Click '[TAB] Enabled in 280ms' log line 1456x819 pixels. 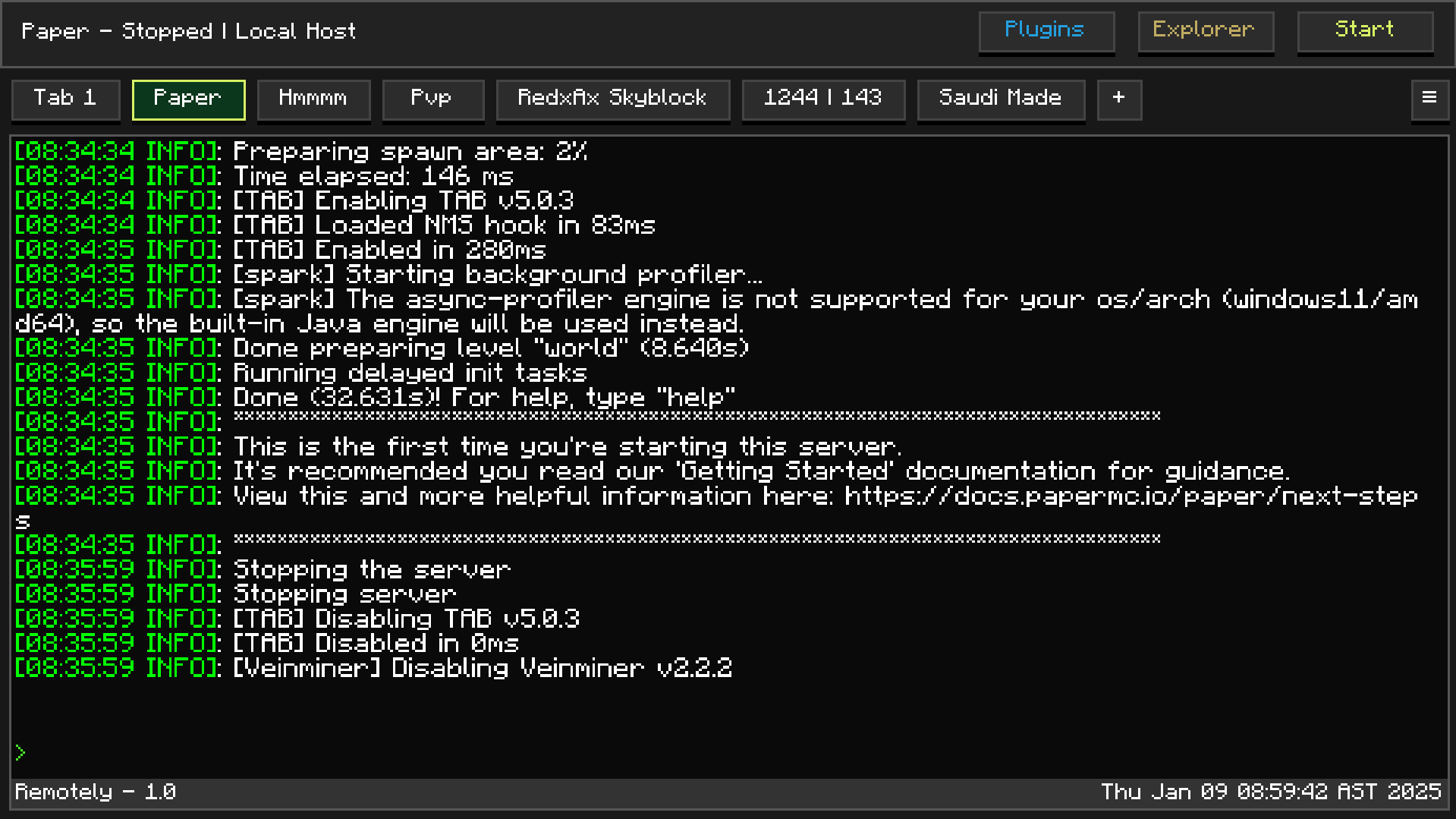pyautogui.click(x=281, y=250)
